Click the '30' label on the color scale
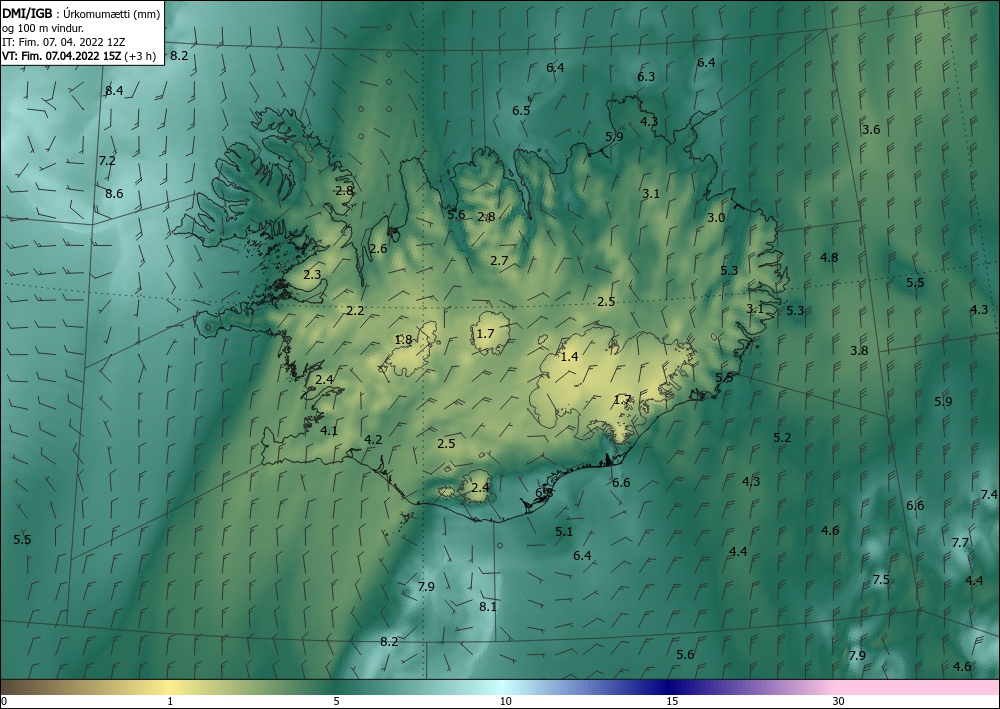 839,701
